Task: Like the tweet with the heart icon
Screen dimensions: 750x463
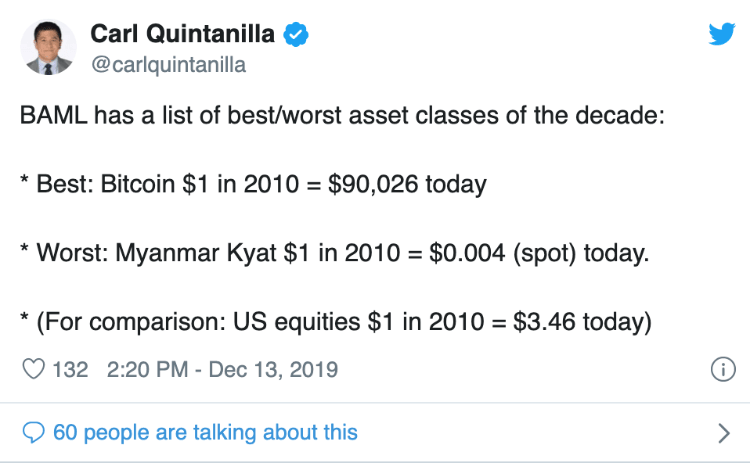Action: [x=34, y=369]
